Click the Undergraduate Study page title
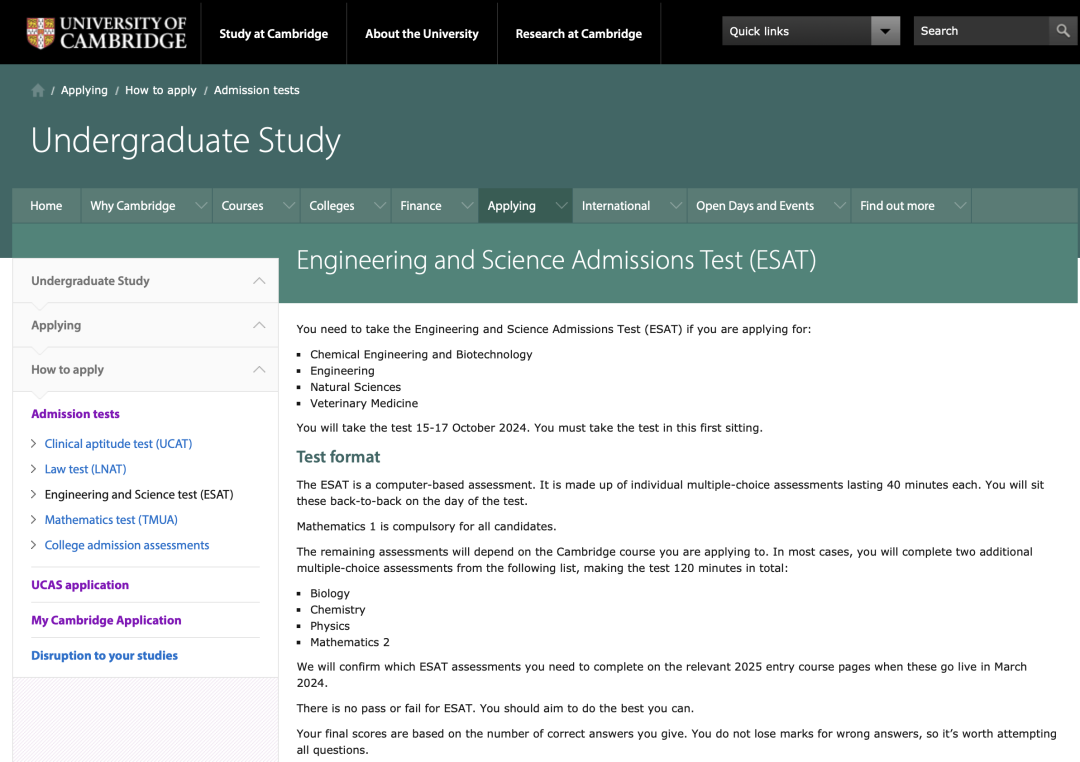Image resolution: width=1080 pixels, height=762 pixels. 186,141
